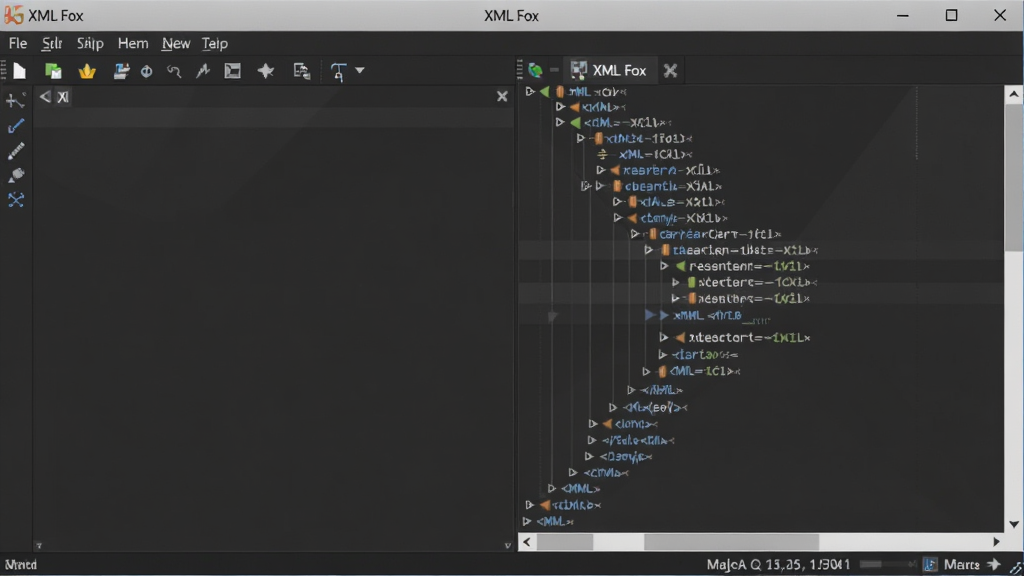Open the Hem menu
Image resolution: width=1024 pixels, height=576 pixels.
[133, 43]
